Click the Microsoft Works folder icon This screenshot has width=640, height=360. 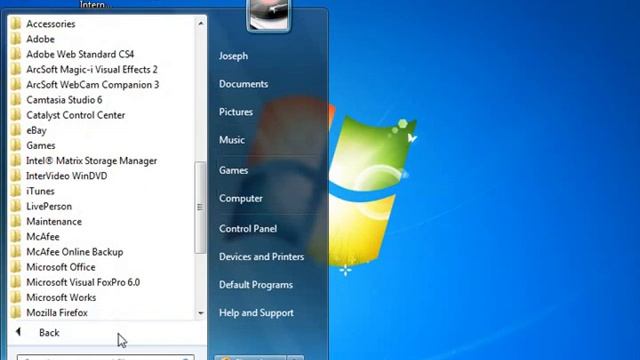pyautogui.click(x=16, y=298)
